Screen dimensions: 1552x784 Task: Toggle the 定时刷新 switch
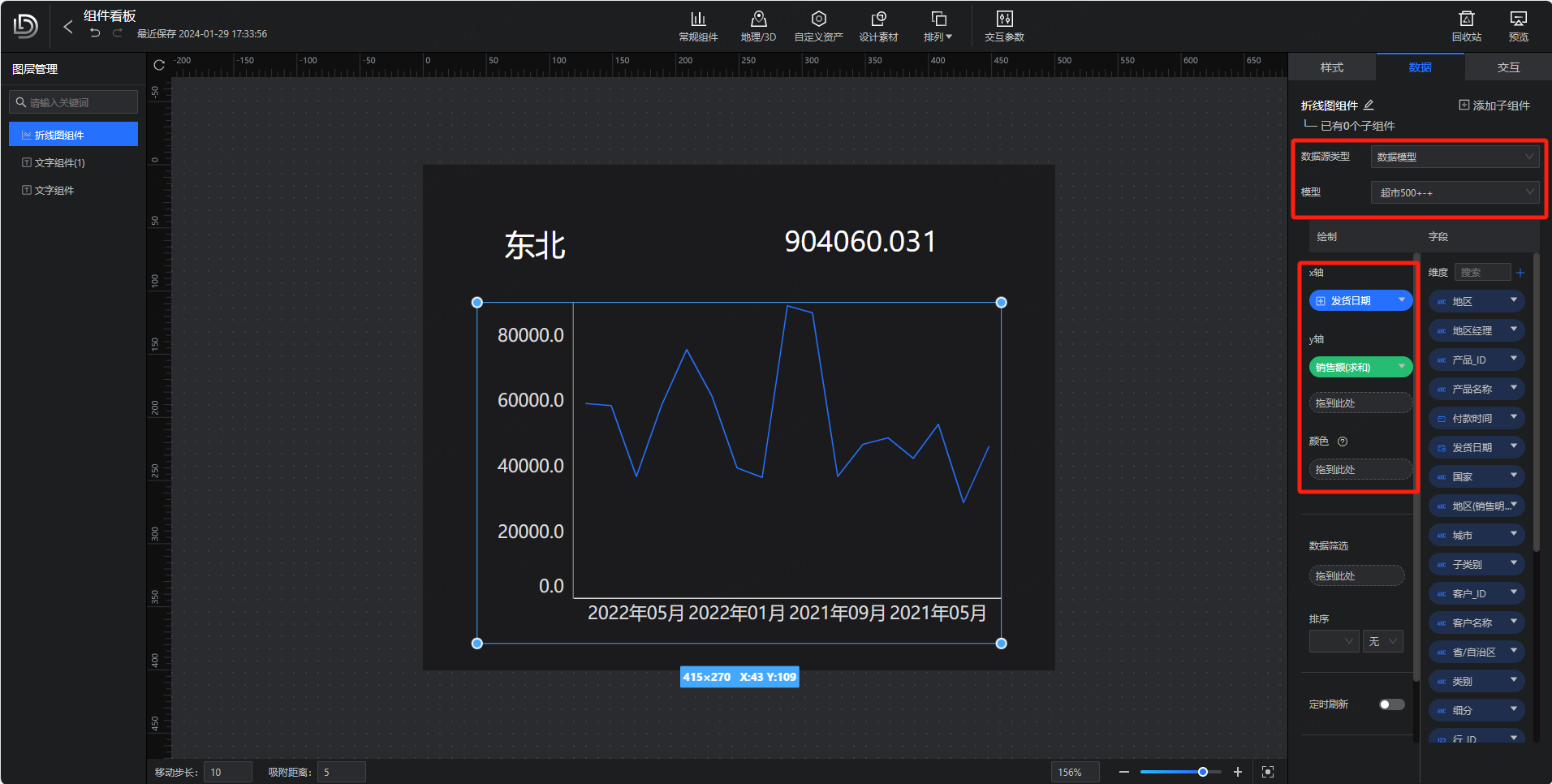(x=1391, y=704)
